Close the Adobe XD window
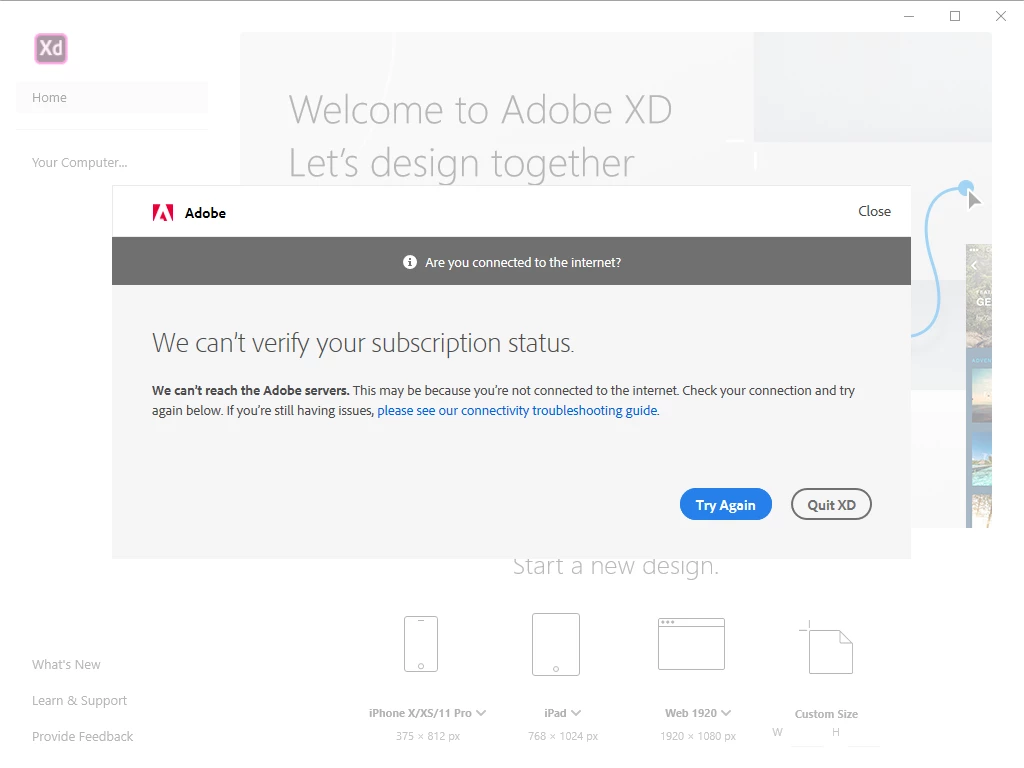The width and height of the screenshot is (1024, 768). (x=1000, y=16)
